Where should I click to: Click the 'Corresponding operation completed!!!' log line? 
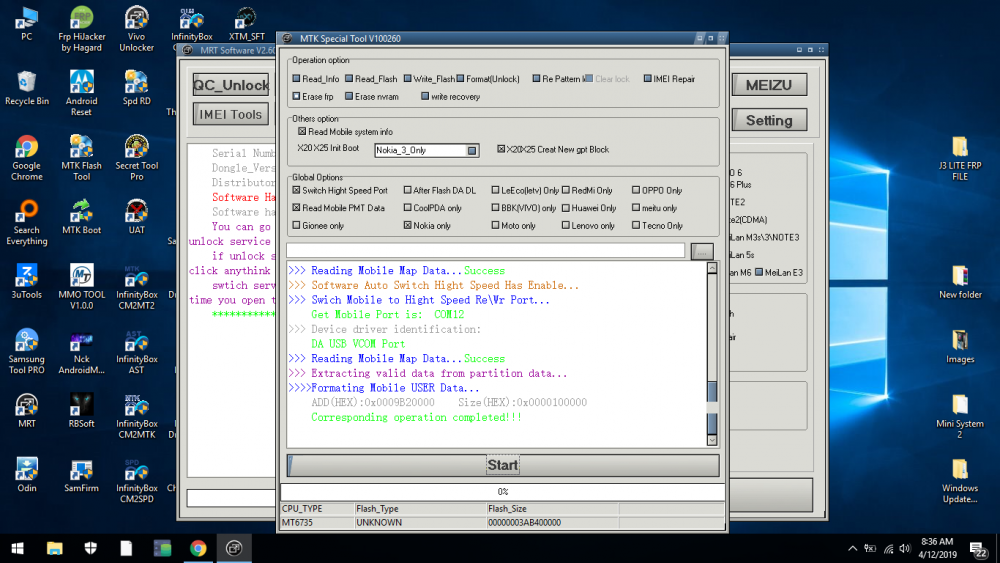(416, 418)
